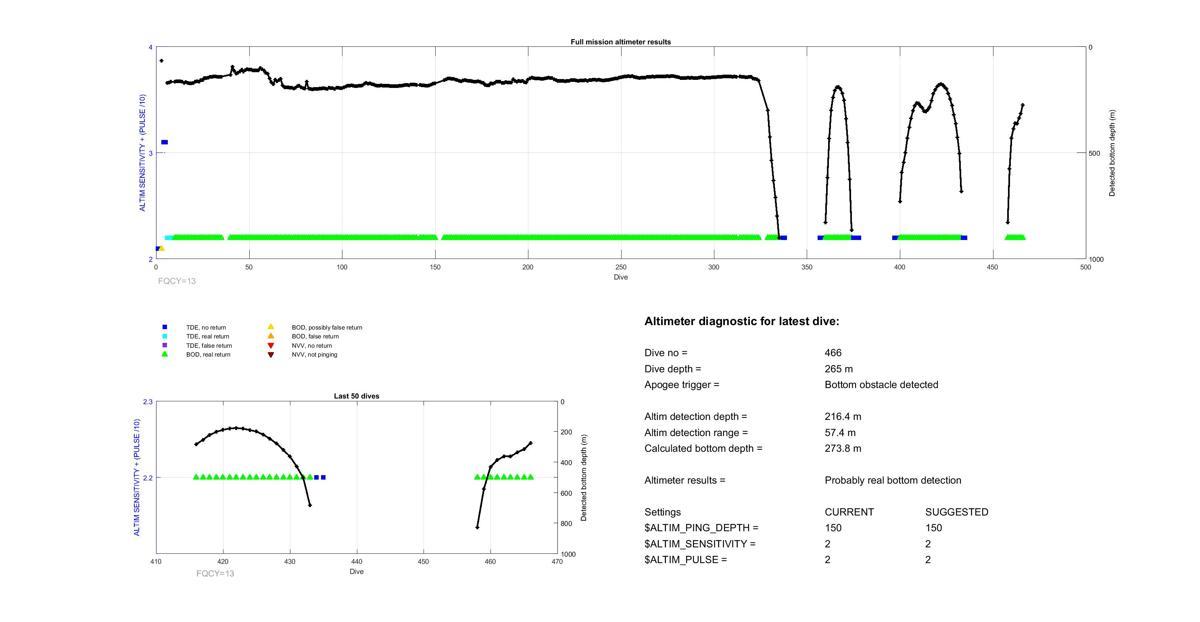Select the suggested $ALTIM_PING_DEPTH value 150
Image resolution: width=1200 pixels, height=622 pixels.
[x=934, y=528]
